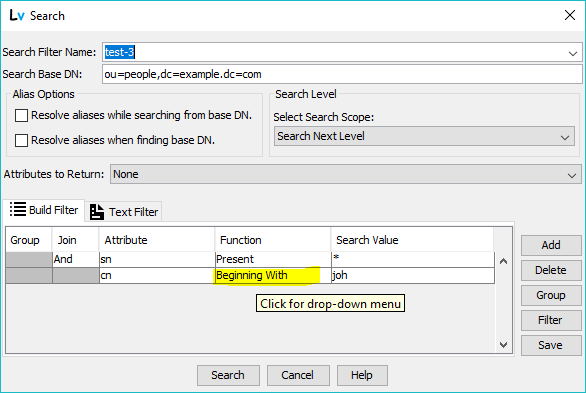
Task: Click the Search Base DN input field
Action: [x=342, y=74]
